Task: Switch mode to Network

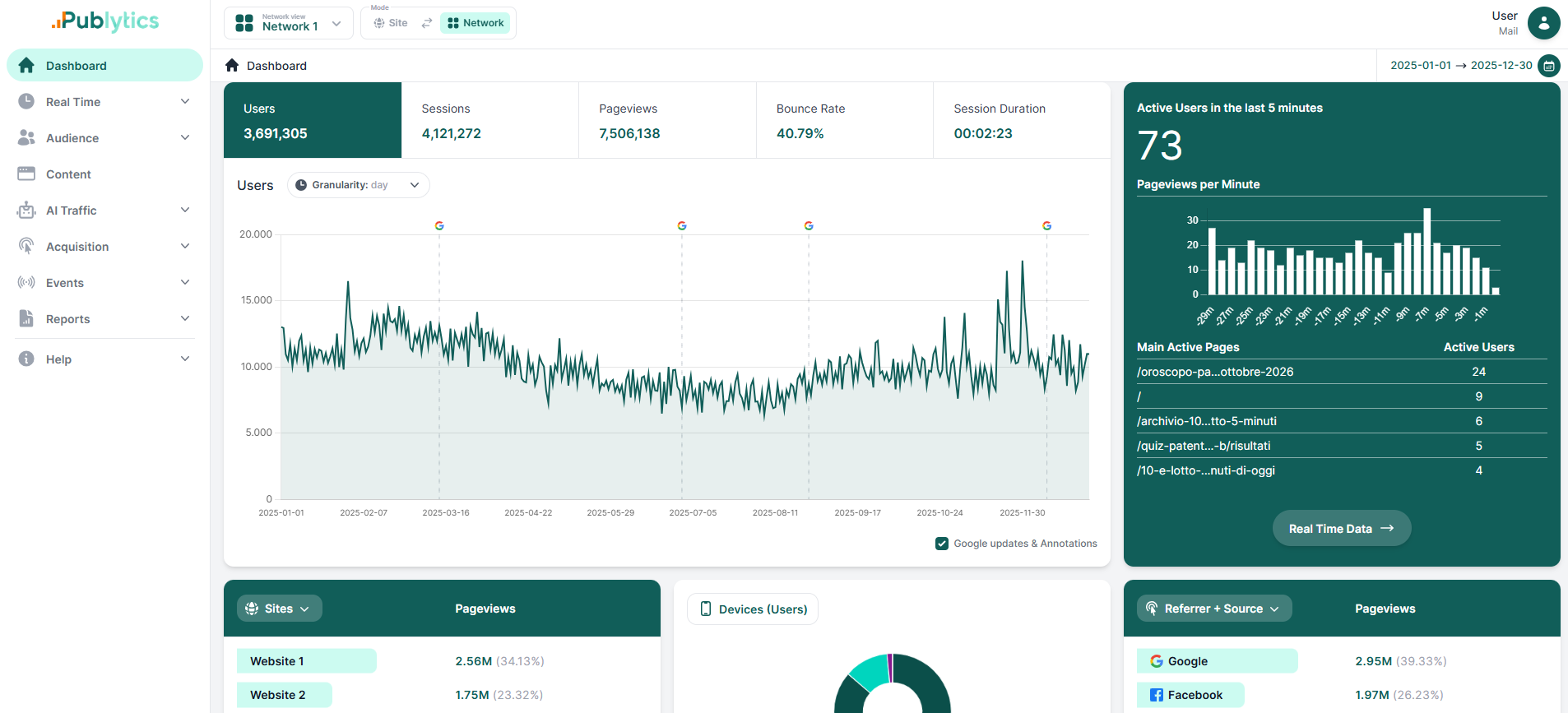Action: click(x=476, y=23)
